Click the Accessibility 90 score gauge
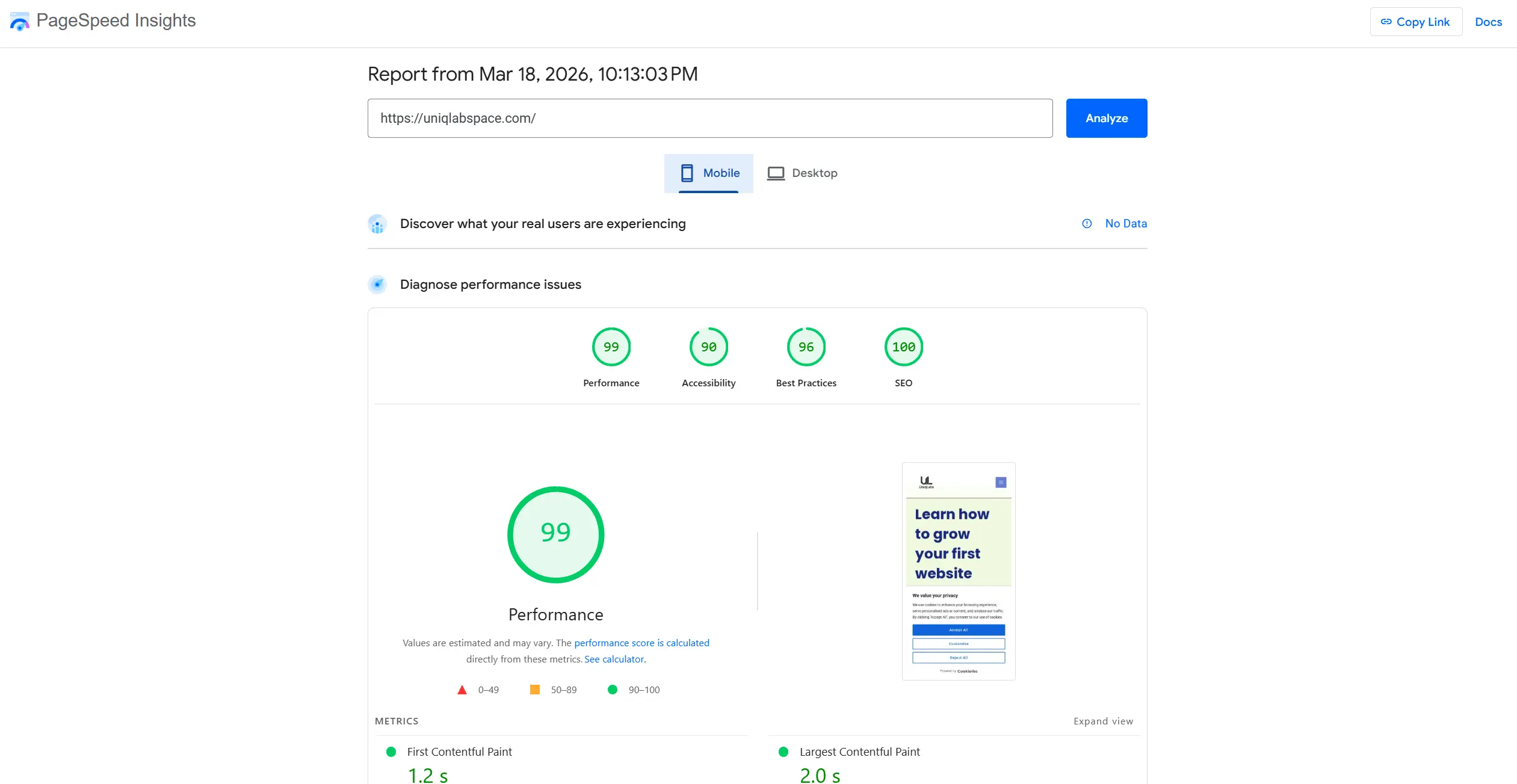The height and width of the screenshot is (784, 1517). 708,347
